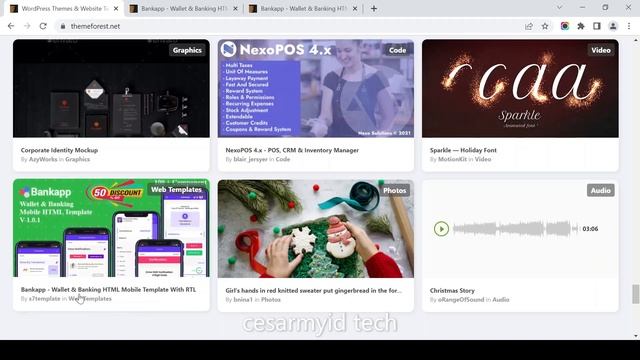The width and height of the screenshot is (640, 360).
Task: Open the Extensions puzzle icon
Action: pyautogui.click(x=581, y=26)
